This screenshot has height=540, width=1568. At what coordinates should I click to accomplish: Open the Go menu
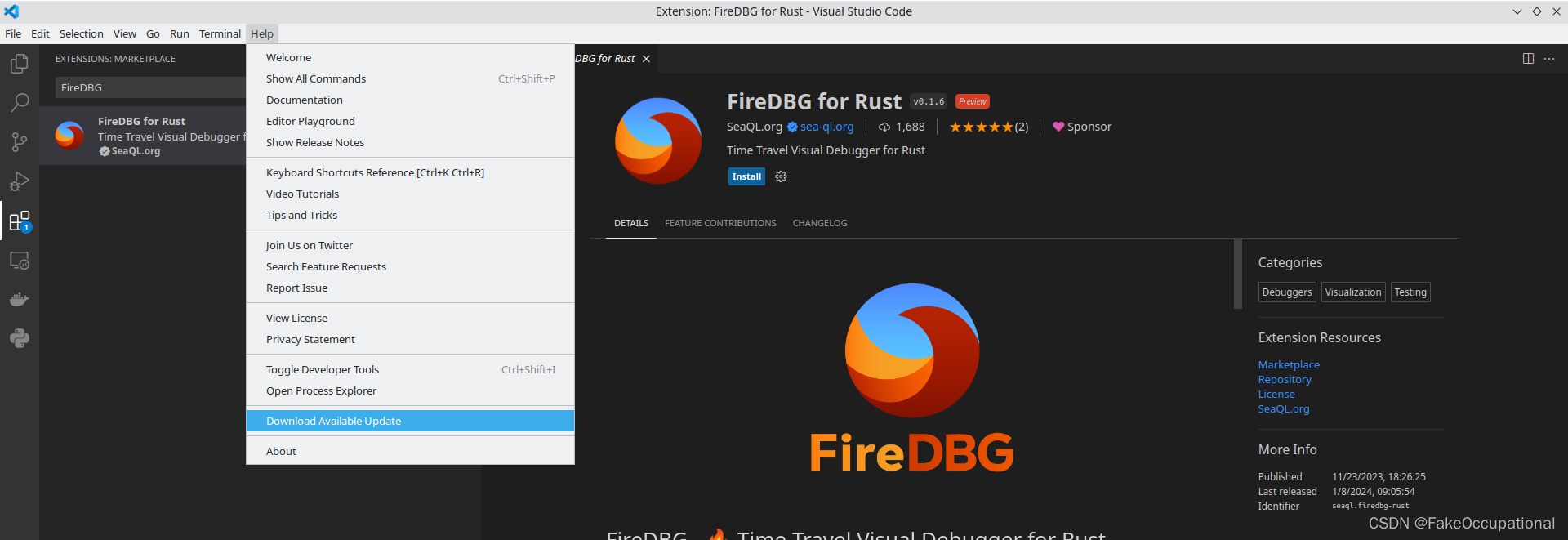coord(153,33)
